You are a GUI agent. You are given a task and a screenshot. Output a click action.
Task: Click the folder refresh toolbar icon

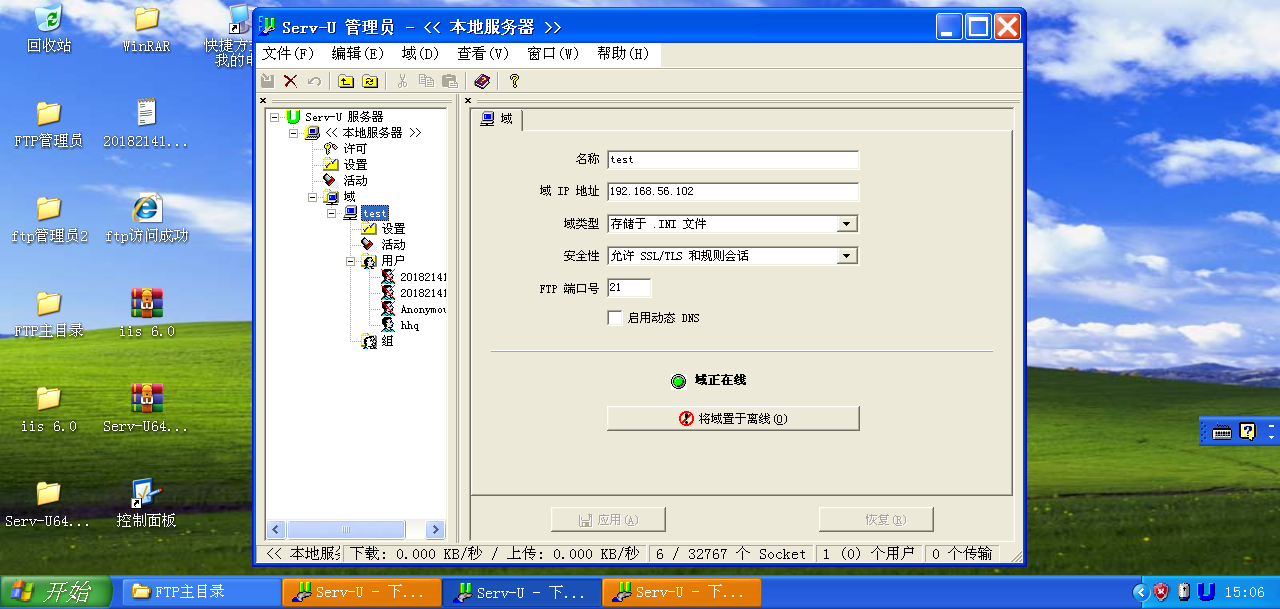[370, 81]
